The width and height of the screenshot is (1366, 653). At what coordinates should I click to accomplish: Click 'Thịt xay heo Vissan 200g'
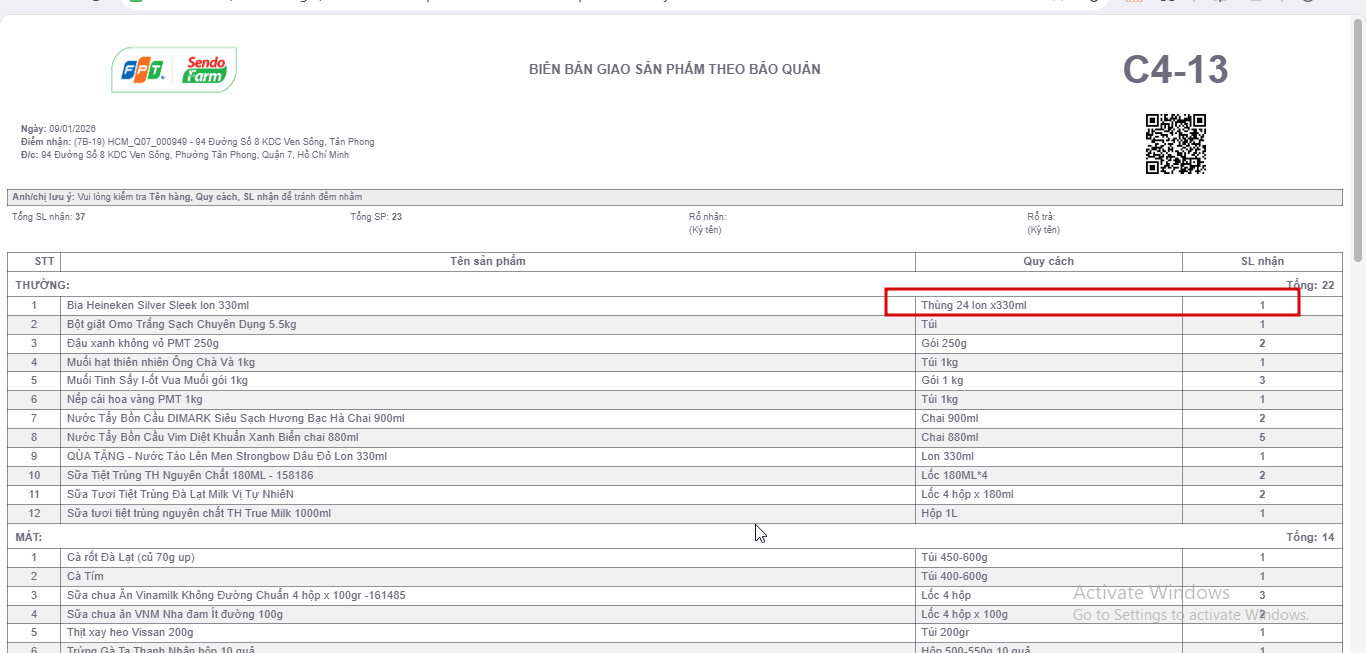coord(130,632)
